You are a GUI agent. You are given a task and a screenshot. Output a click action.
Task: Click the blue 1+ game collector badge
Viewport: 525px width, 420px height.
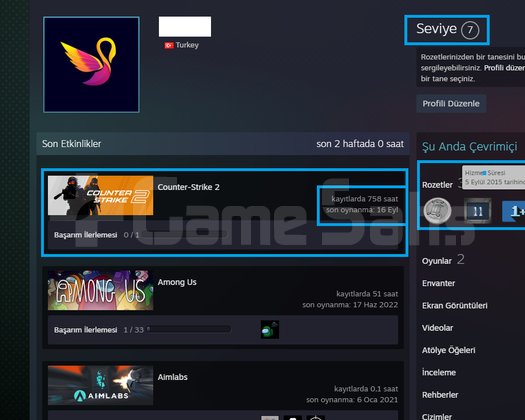[x=514, y=211]
